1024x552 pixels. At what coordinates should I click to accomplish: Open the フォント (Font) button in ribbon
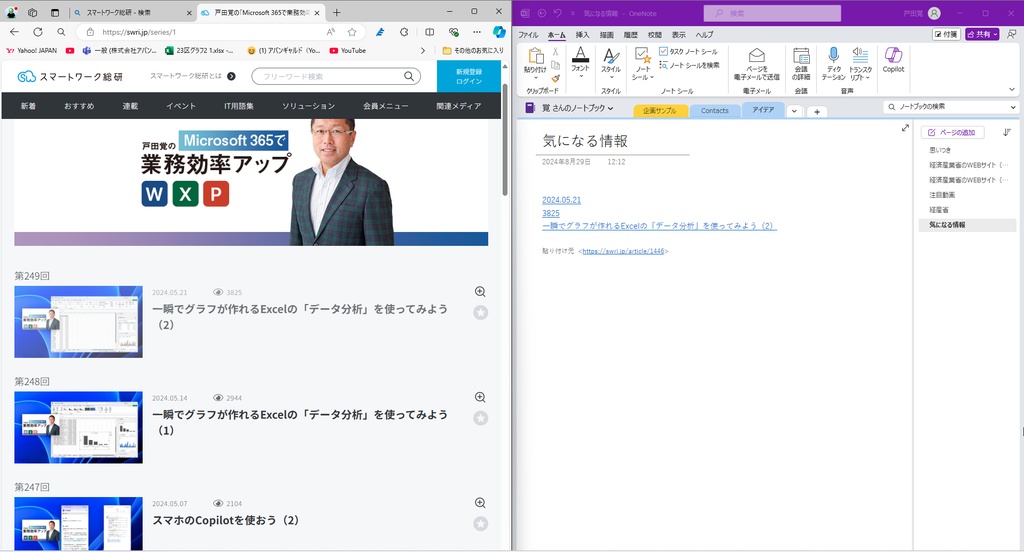click(x=580, y=63)
